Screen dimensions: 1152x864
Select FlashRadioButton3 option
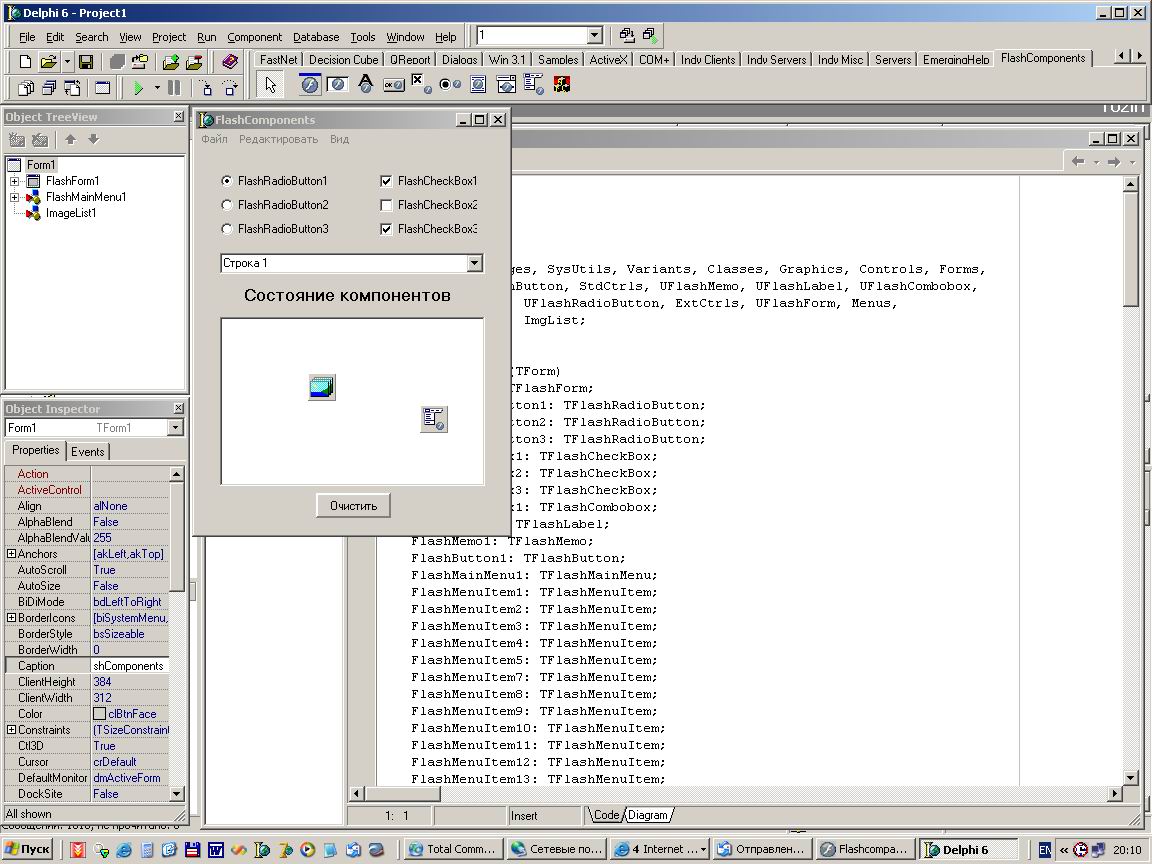[x=274, y=229]
